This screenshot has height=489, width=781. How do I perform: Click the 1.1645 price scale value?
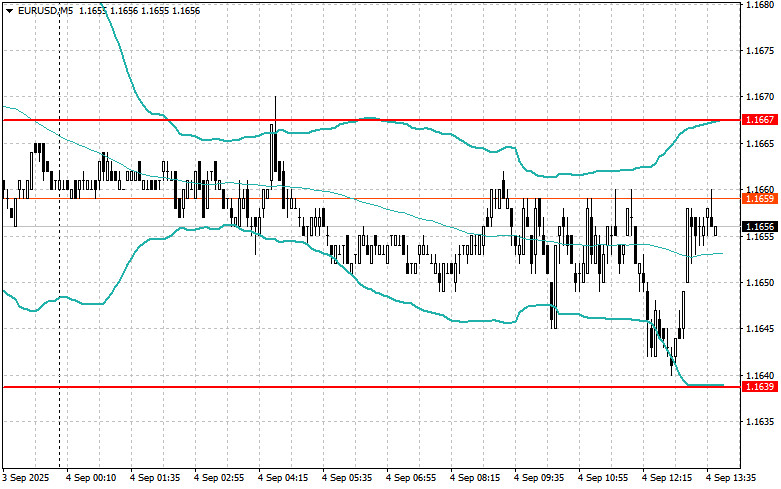click(760, 329)
